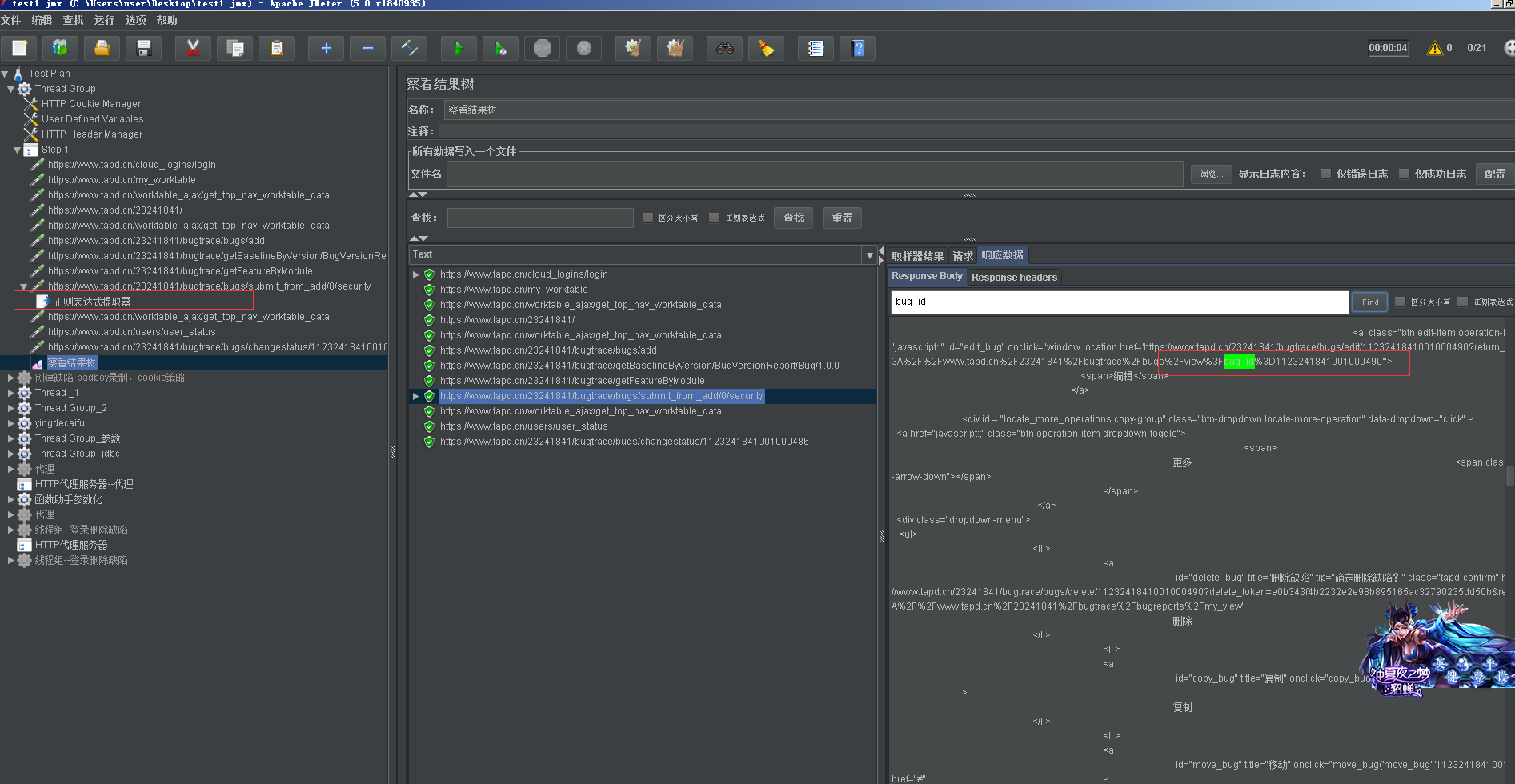The width and height of the screenshot is (1515, 784).
Task: Switch to the Response headers tab
Action: point(1014,278)
